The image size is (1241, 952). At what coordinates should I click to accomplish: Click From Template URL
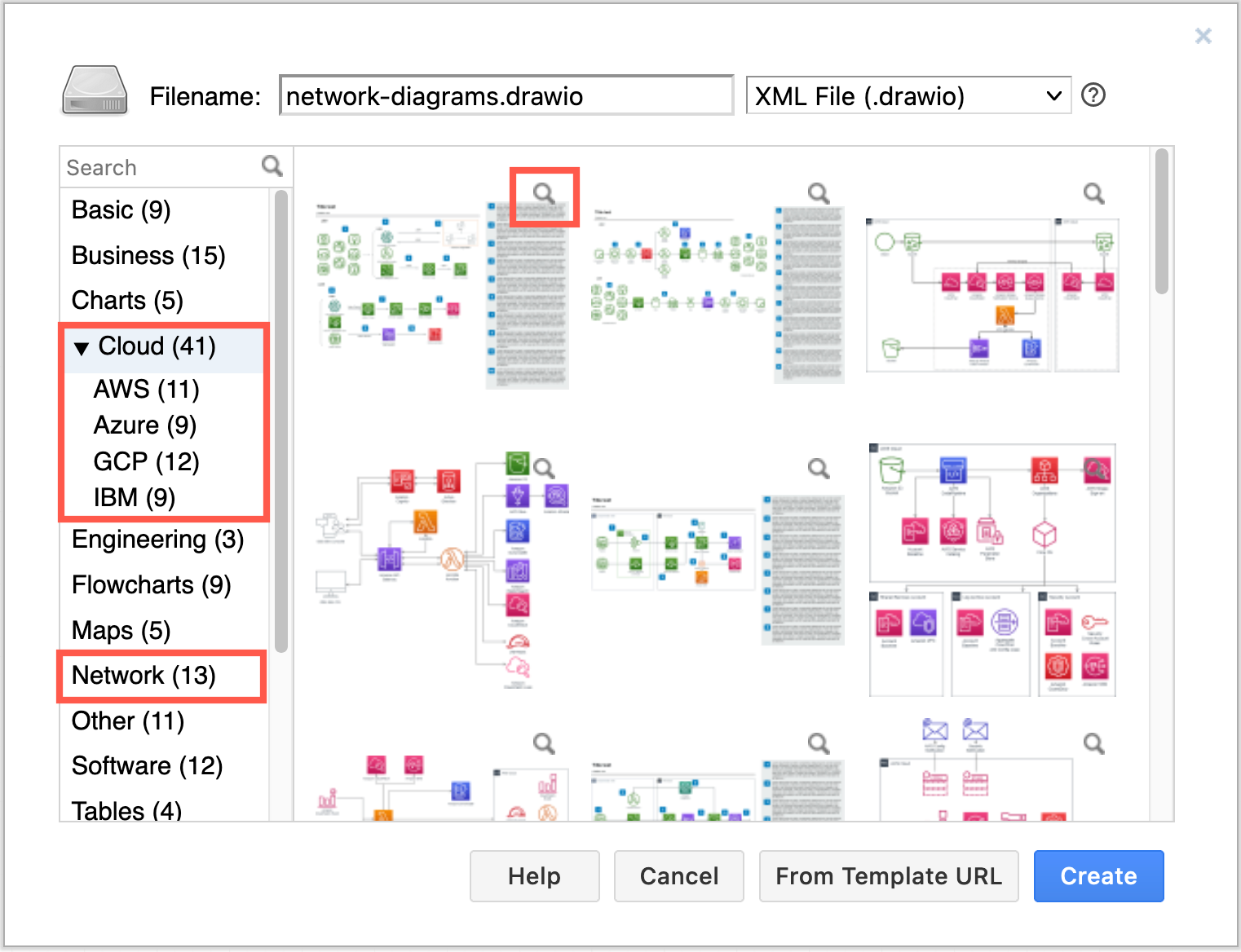[x=889, y=876]
